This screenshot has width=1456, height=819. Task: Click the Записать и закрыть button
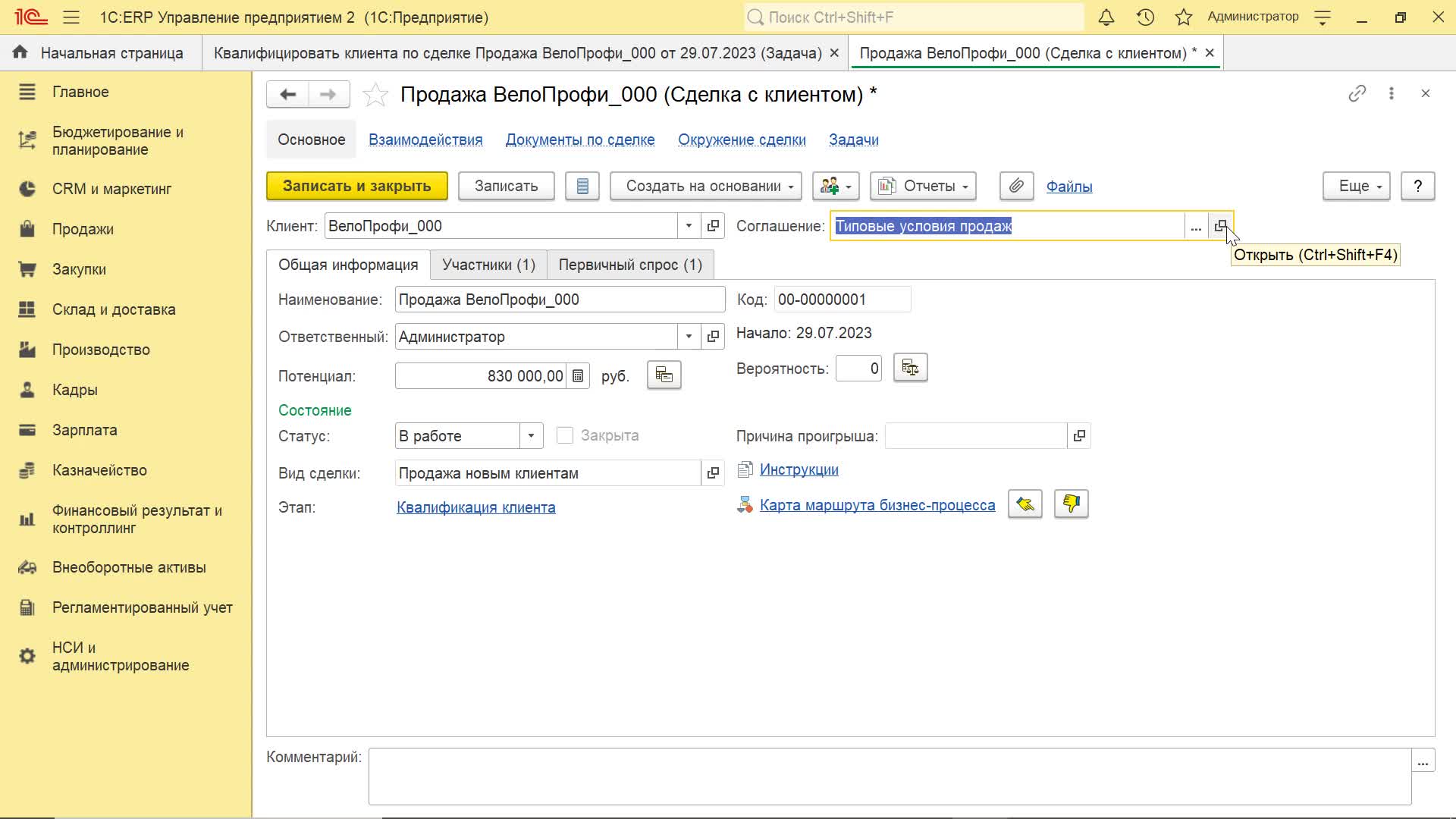pyautogui.click(x=357, y=186)
